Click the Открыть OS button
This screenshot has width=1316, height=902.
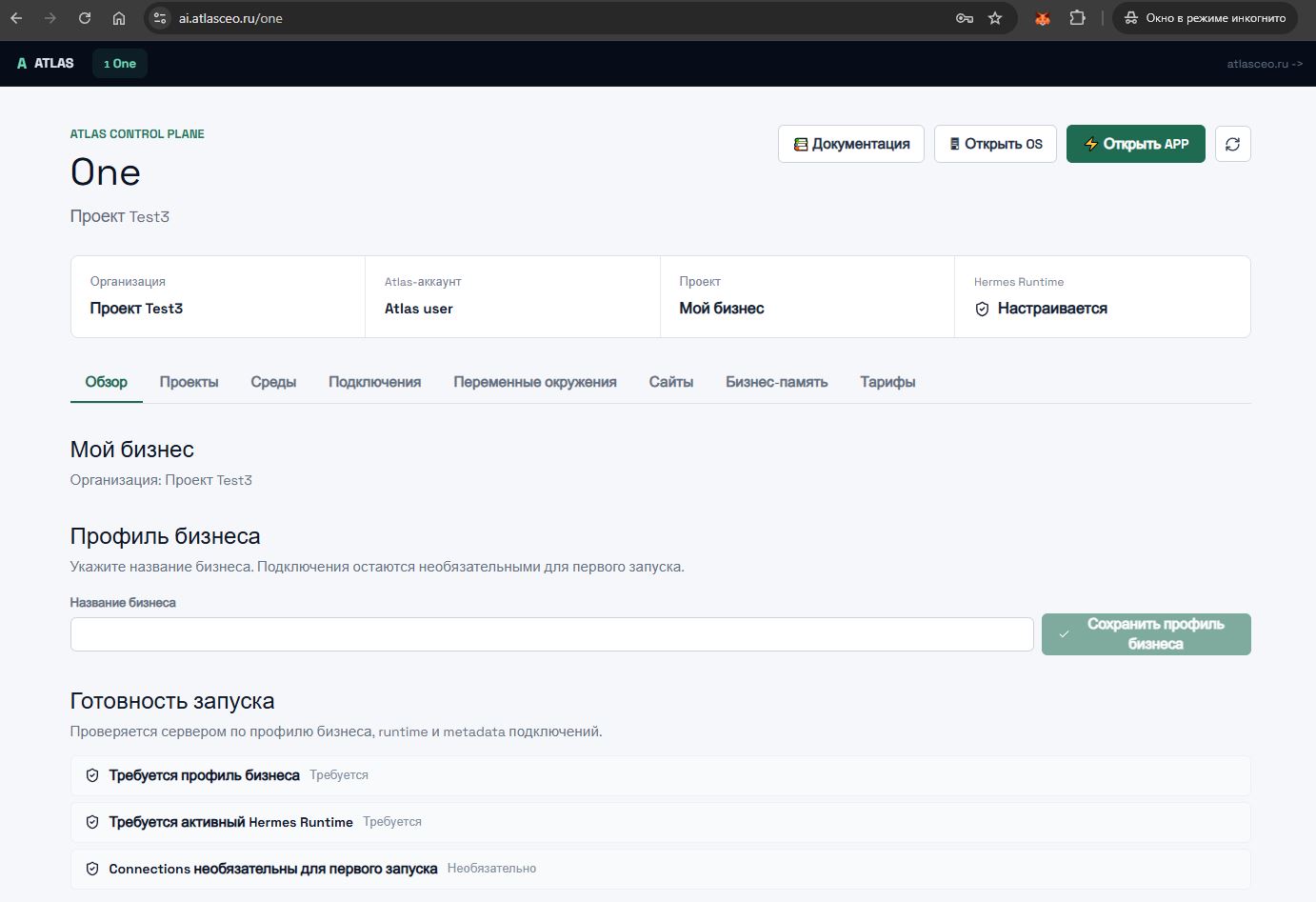995,144
